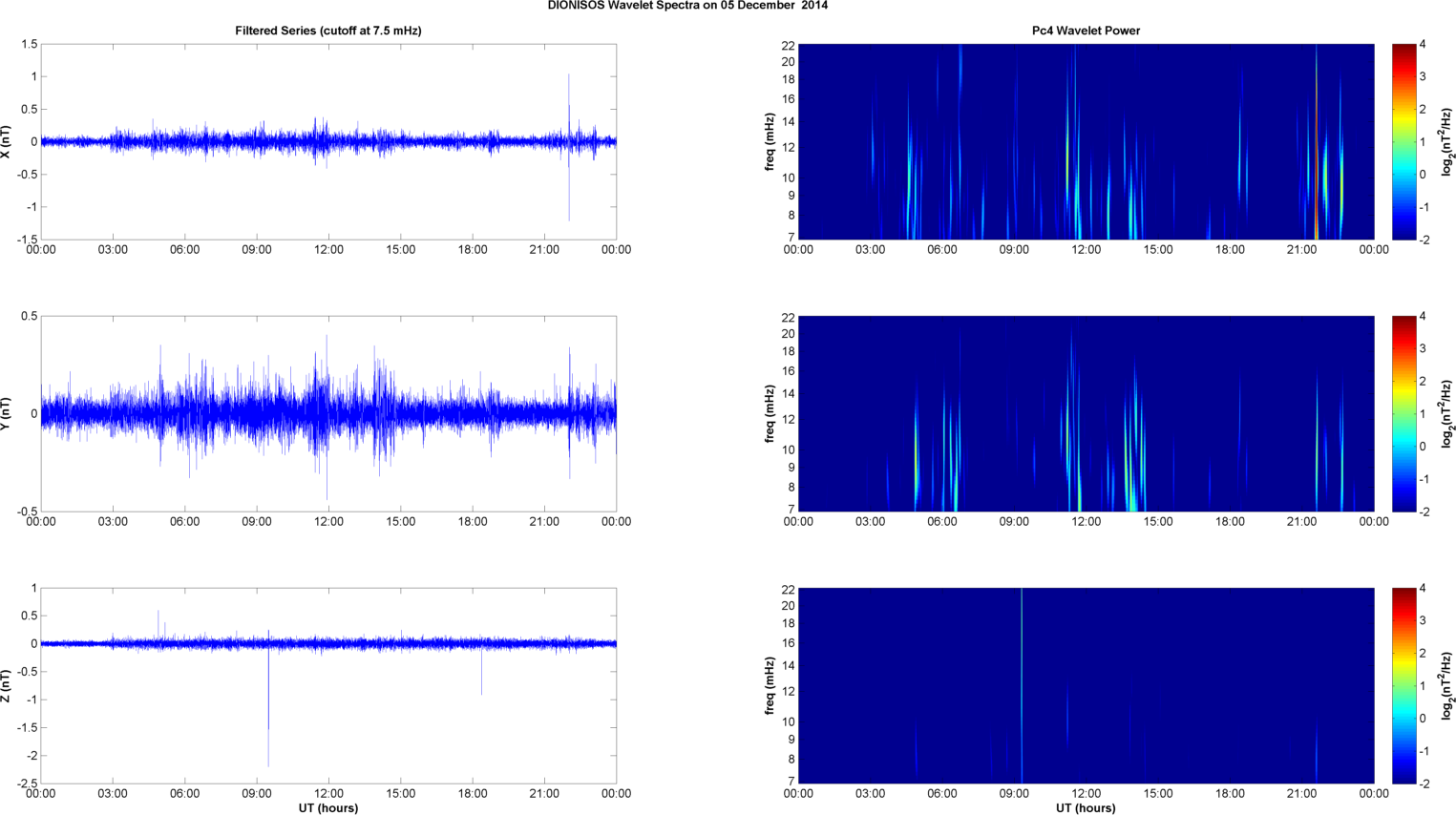Viewport: 1456px width, 815px height.
Task: Click the top wavelet plot's color bar
Action: pos(1403,141)
